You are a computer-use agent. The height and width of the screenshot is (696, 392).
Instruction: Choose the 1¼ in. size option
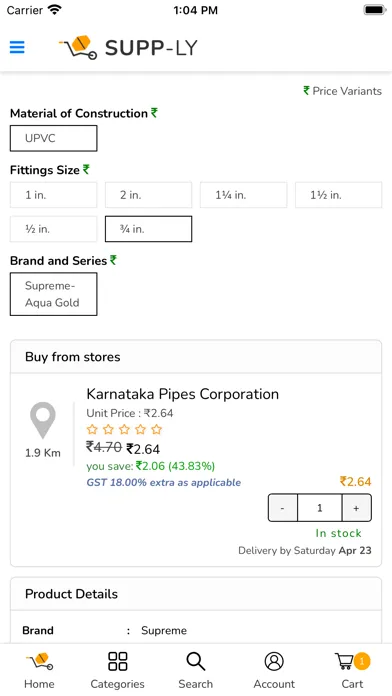pyautogui.click(x=243, y=195)
